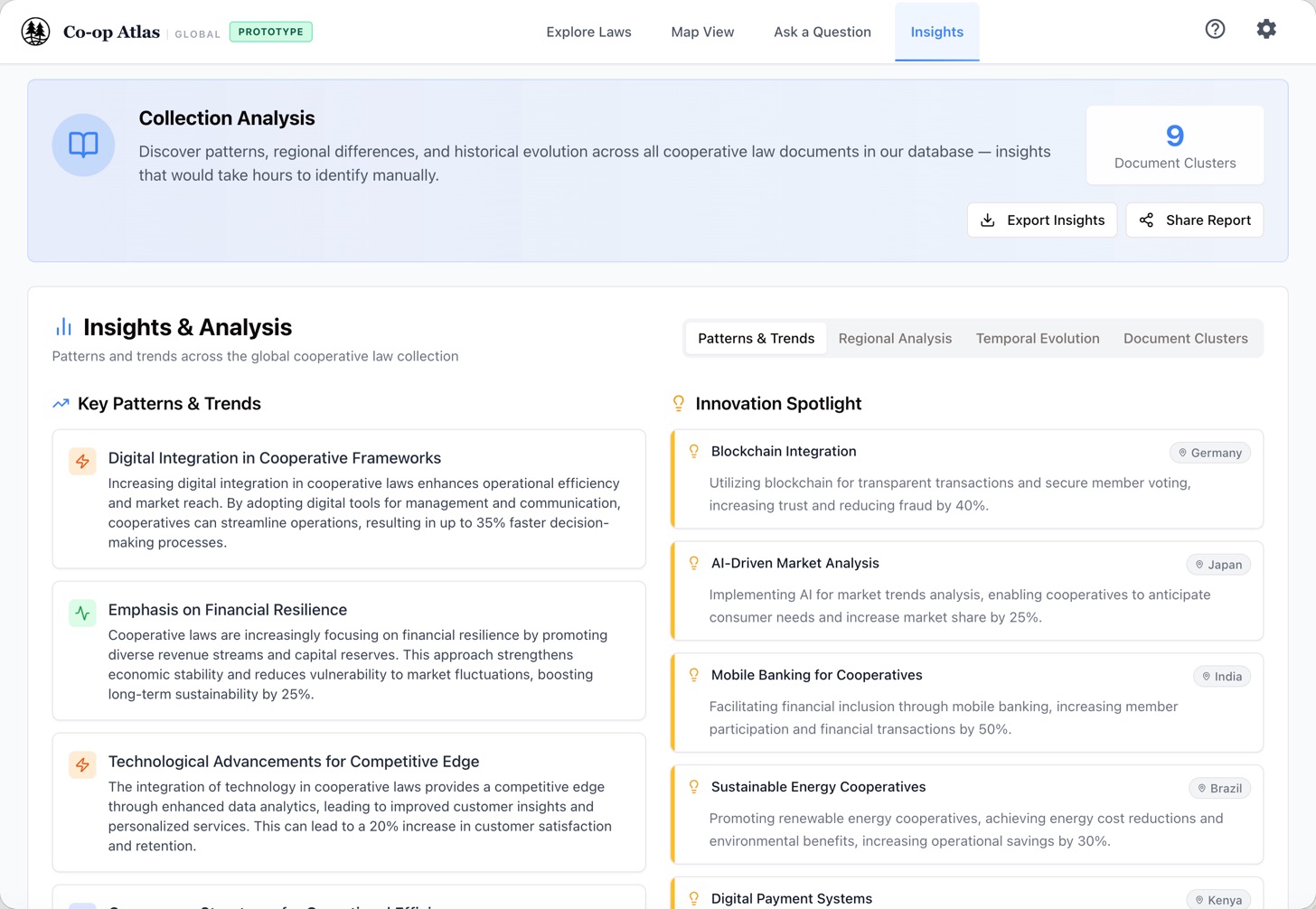Open the settings gear icon
The width and height of the screenshot is (1316, 909).
tap(1266, 28)
